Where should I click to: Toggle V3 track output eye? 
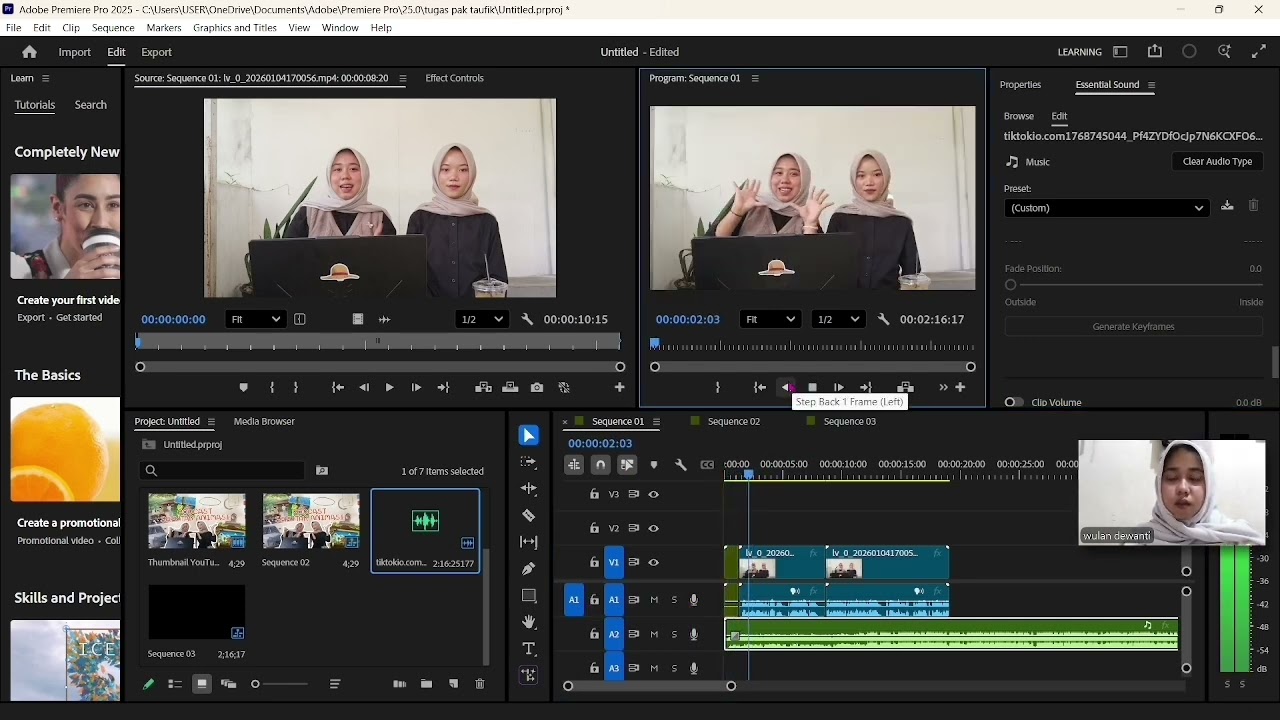(654, 494)
